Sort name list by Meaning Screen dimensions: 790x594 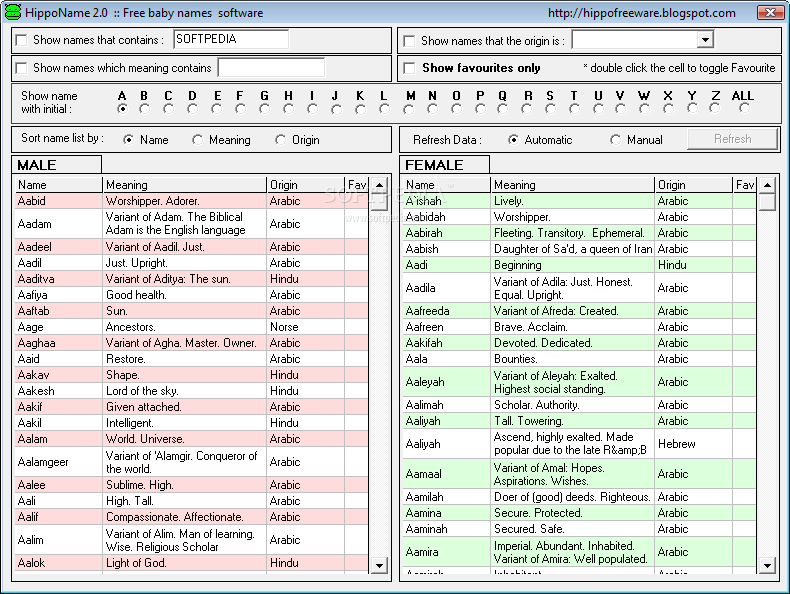click(x=197, y=140)
